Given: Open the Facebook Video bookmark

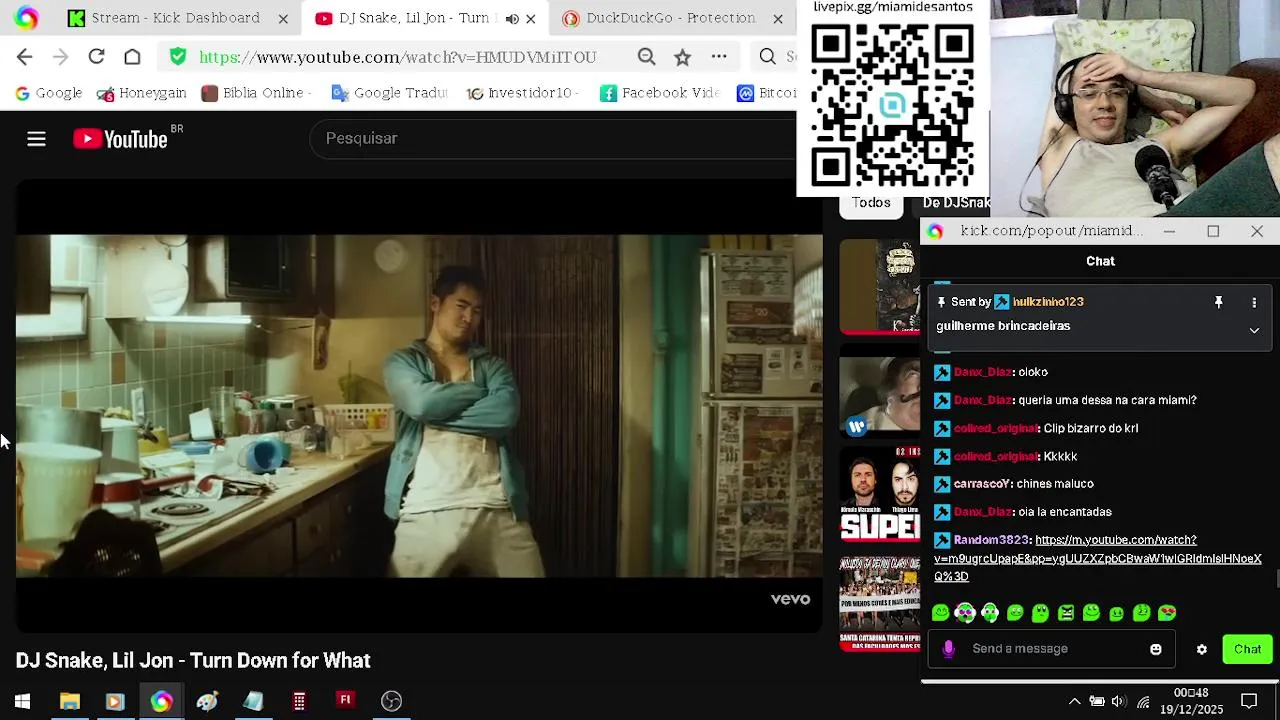Looking at the screenshot, I should (x=659, y=93).
